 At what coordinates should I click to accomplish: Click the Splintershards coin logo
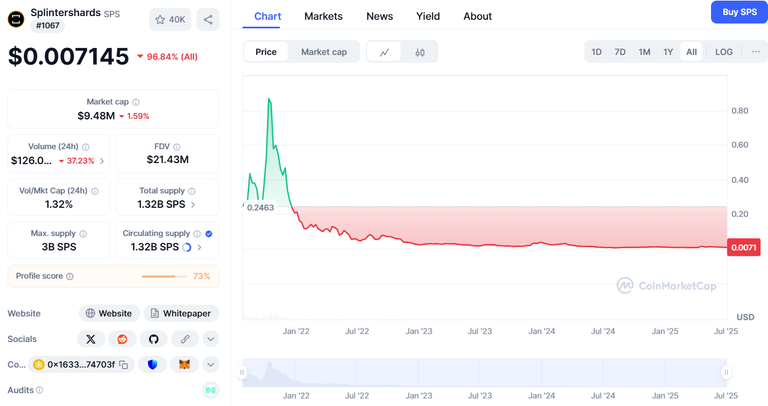click(16, 19)
